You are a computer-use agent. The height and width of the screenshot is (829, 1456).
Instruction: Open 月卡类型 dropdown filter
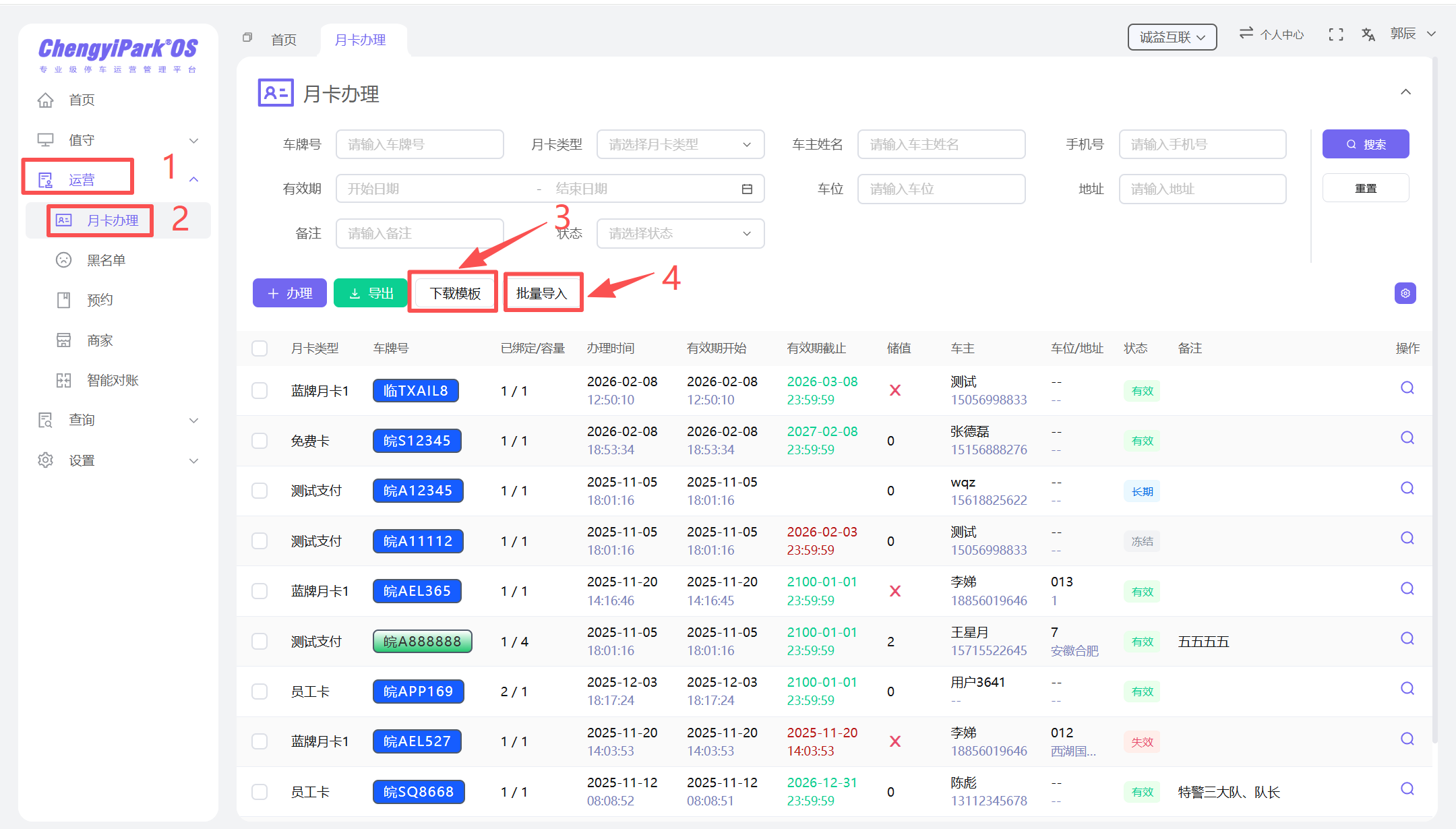pos(679,144)
